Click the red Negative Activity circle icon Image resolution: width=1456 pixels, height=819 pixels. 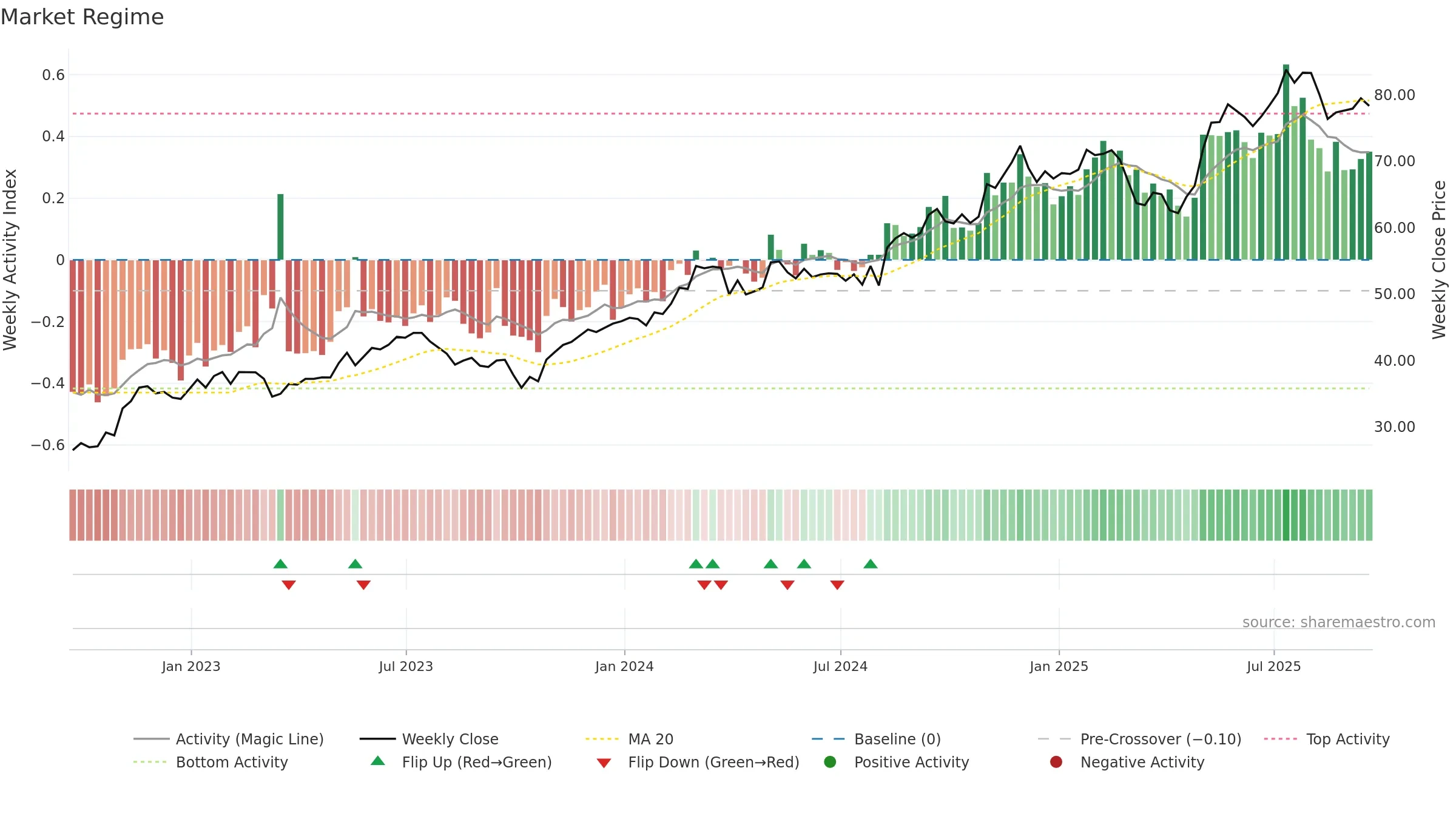(1056, 762)
